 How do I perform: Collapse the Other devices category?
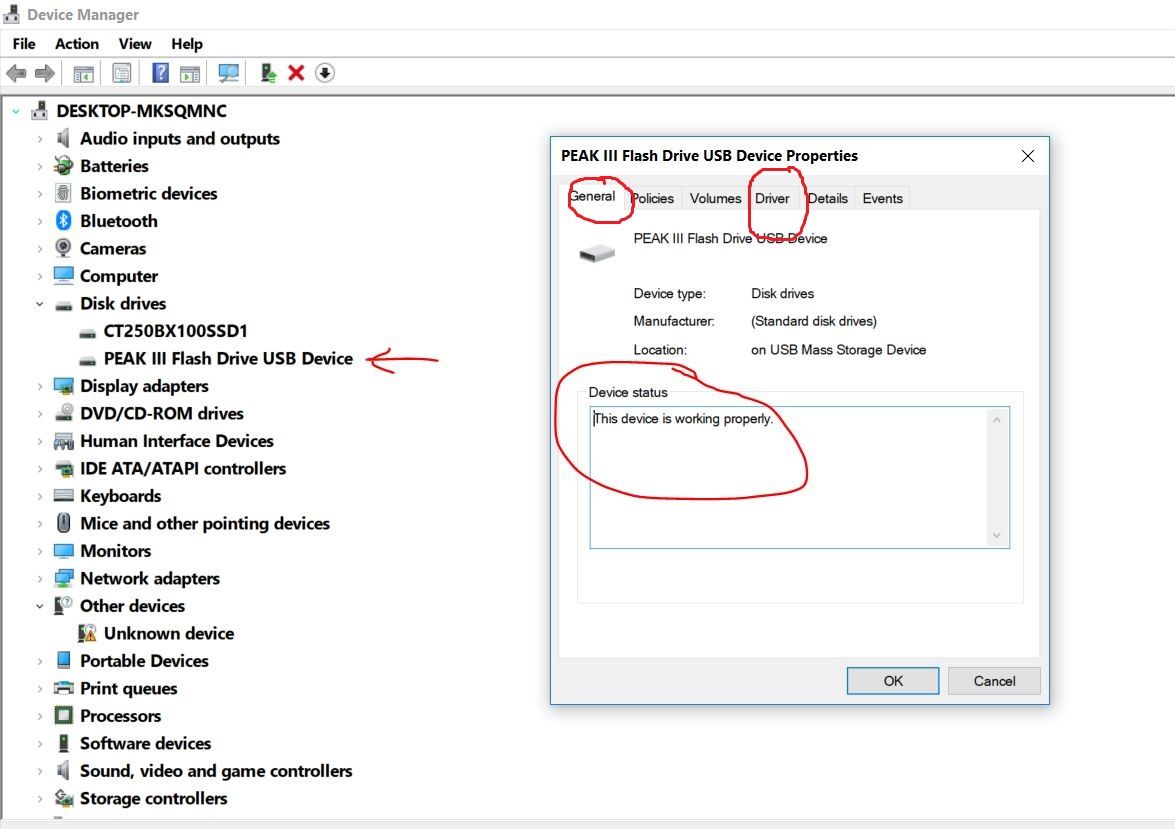pyautogui.click(x=40, y=606)
